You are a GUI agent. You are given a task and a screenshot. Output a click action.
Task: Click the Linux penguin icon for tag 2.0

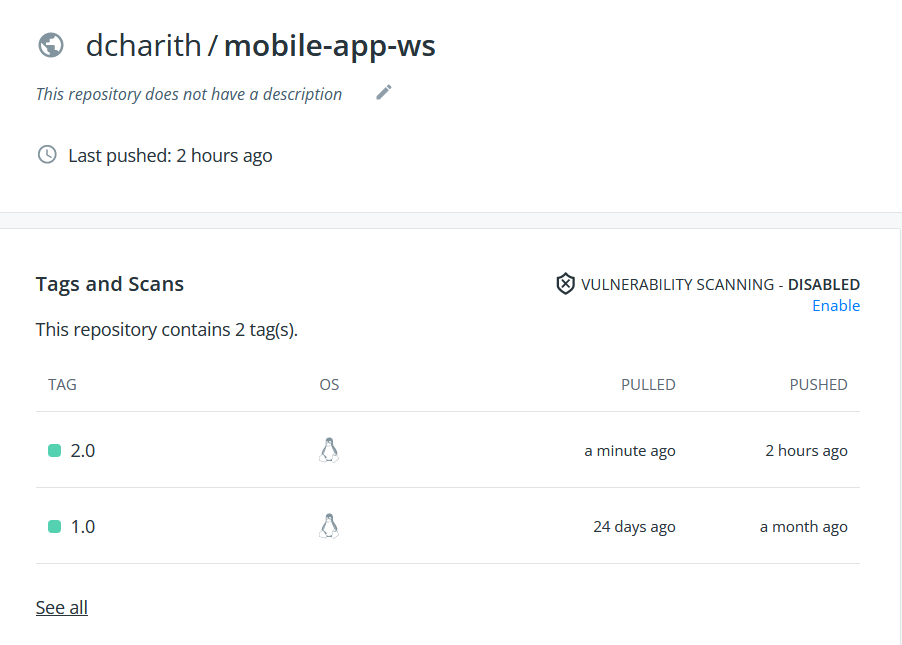pyautogui.click(x=329, y=450)
